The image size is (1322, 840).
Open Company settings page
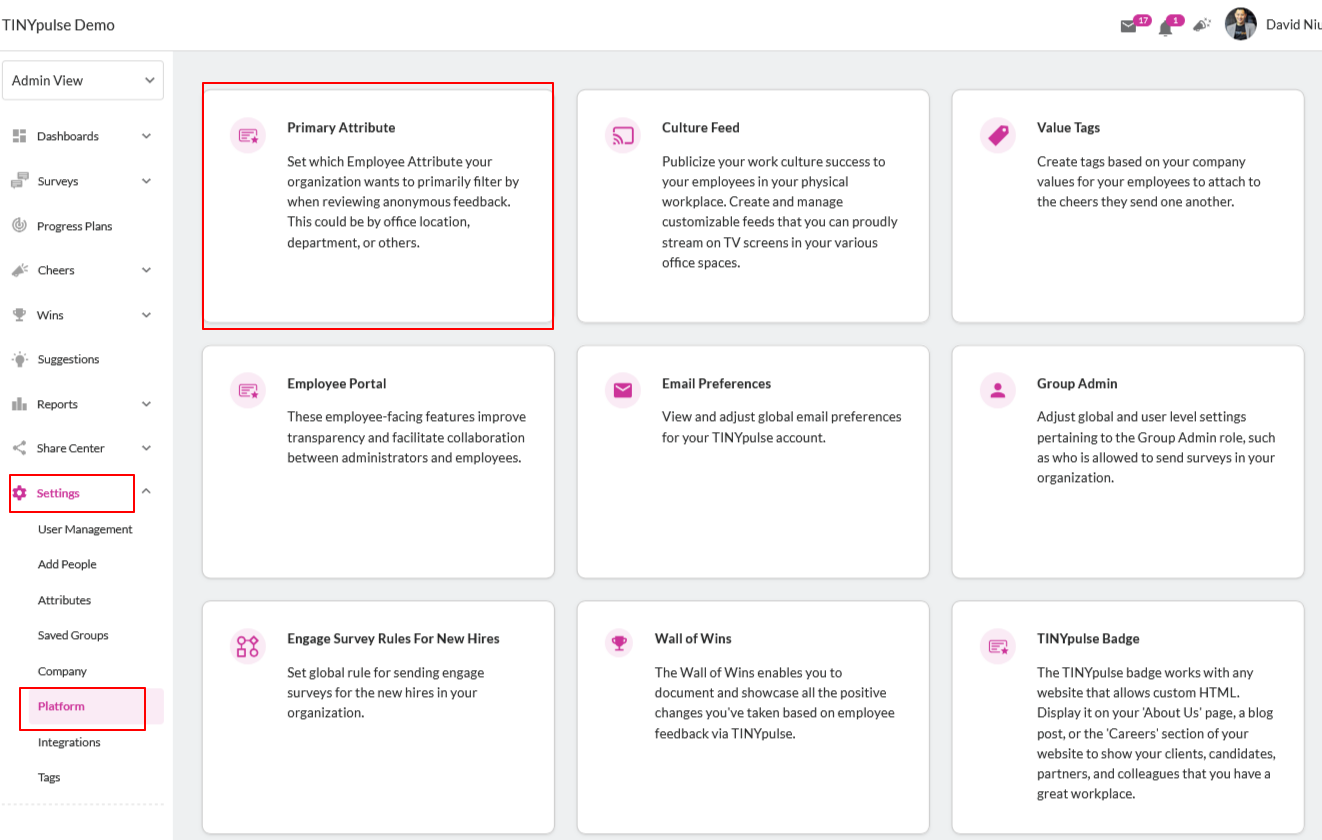point(62,671)
